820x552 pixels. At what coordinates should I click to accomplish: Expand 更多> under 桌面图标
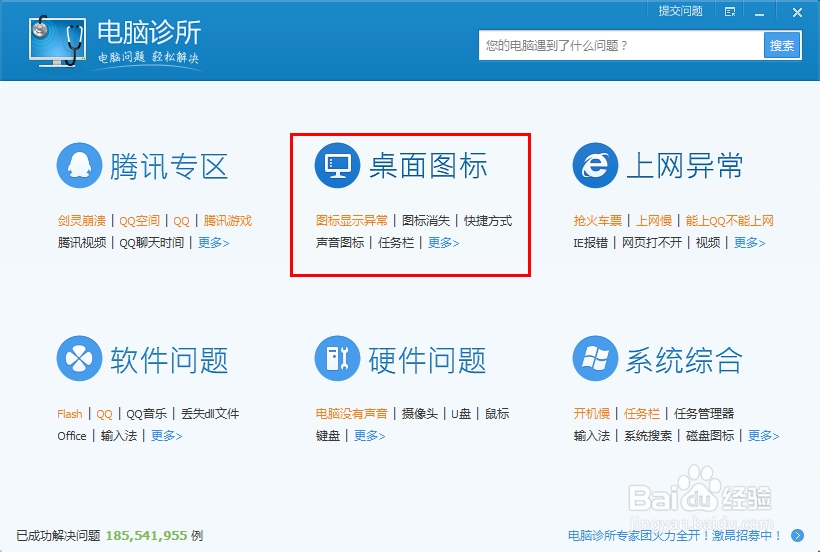pyautogui.click(x=443, y=243)
